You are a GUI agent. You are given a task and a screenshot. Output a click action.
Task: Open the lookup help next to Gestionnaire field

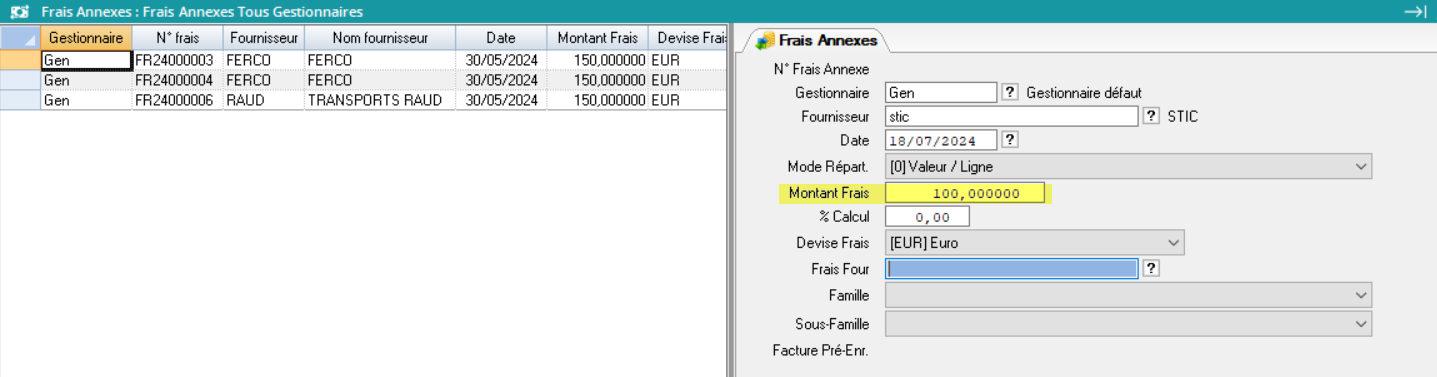1009,92
